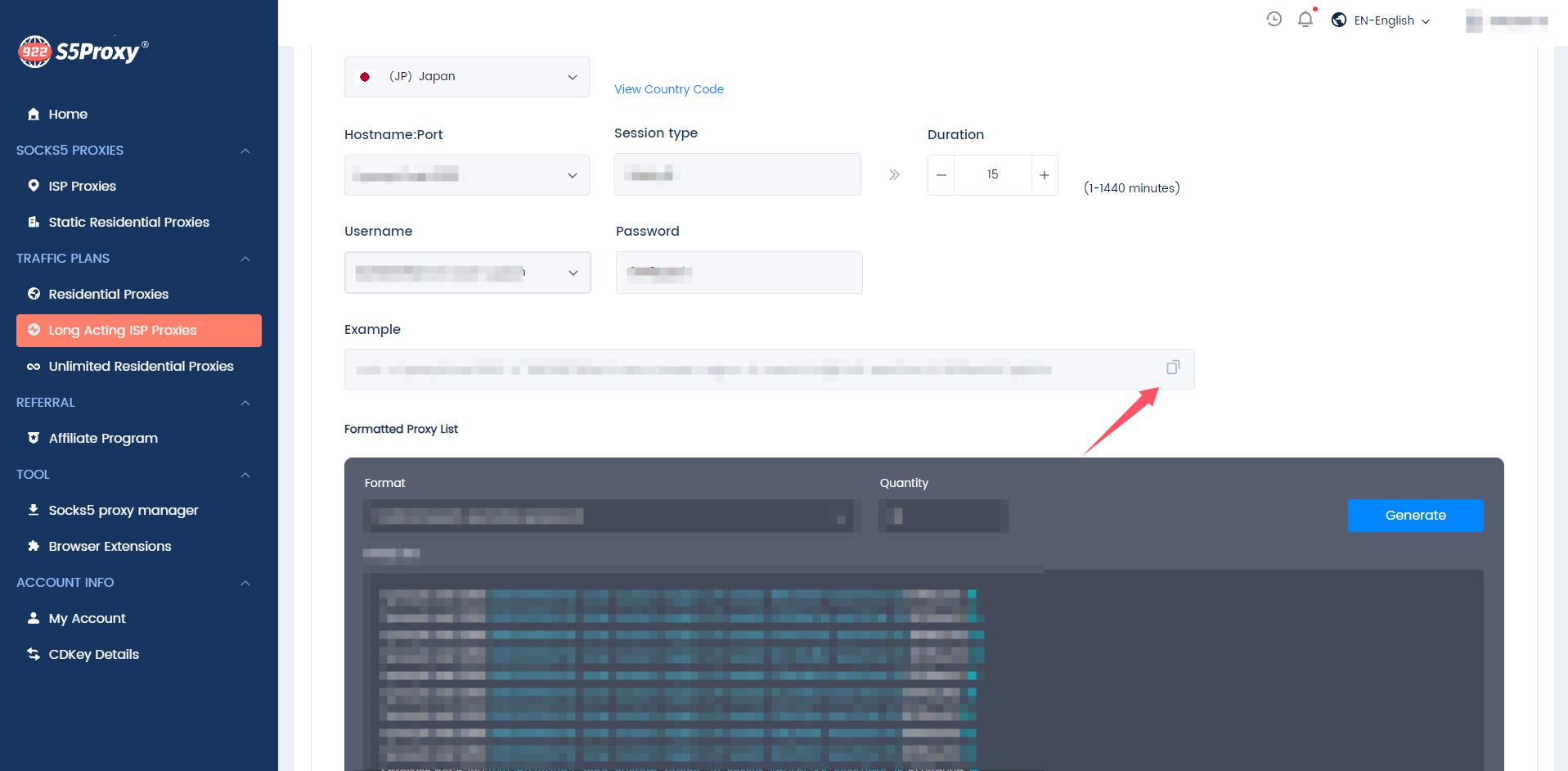The height and width of the screenshot is (771, 1568).
Task: Click the Generate button
Action: (1415, 516)
